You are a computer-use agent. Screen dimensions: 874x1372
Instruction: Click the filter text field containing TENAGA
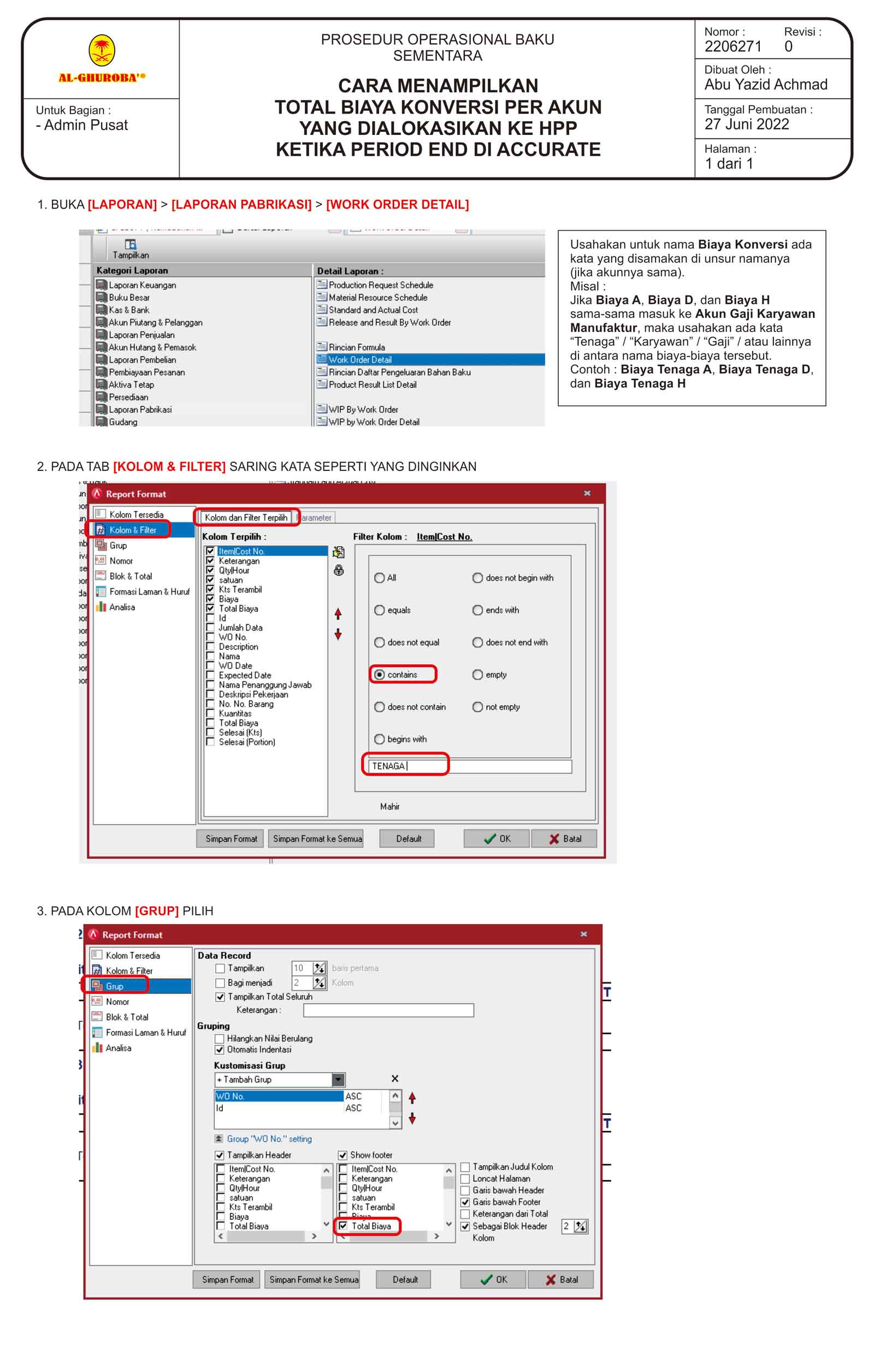(469, 766)
